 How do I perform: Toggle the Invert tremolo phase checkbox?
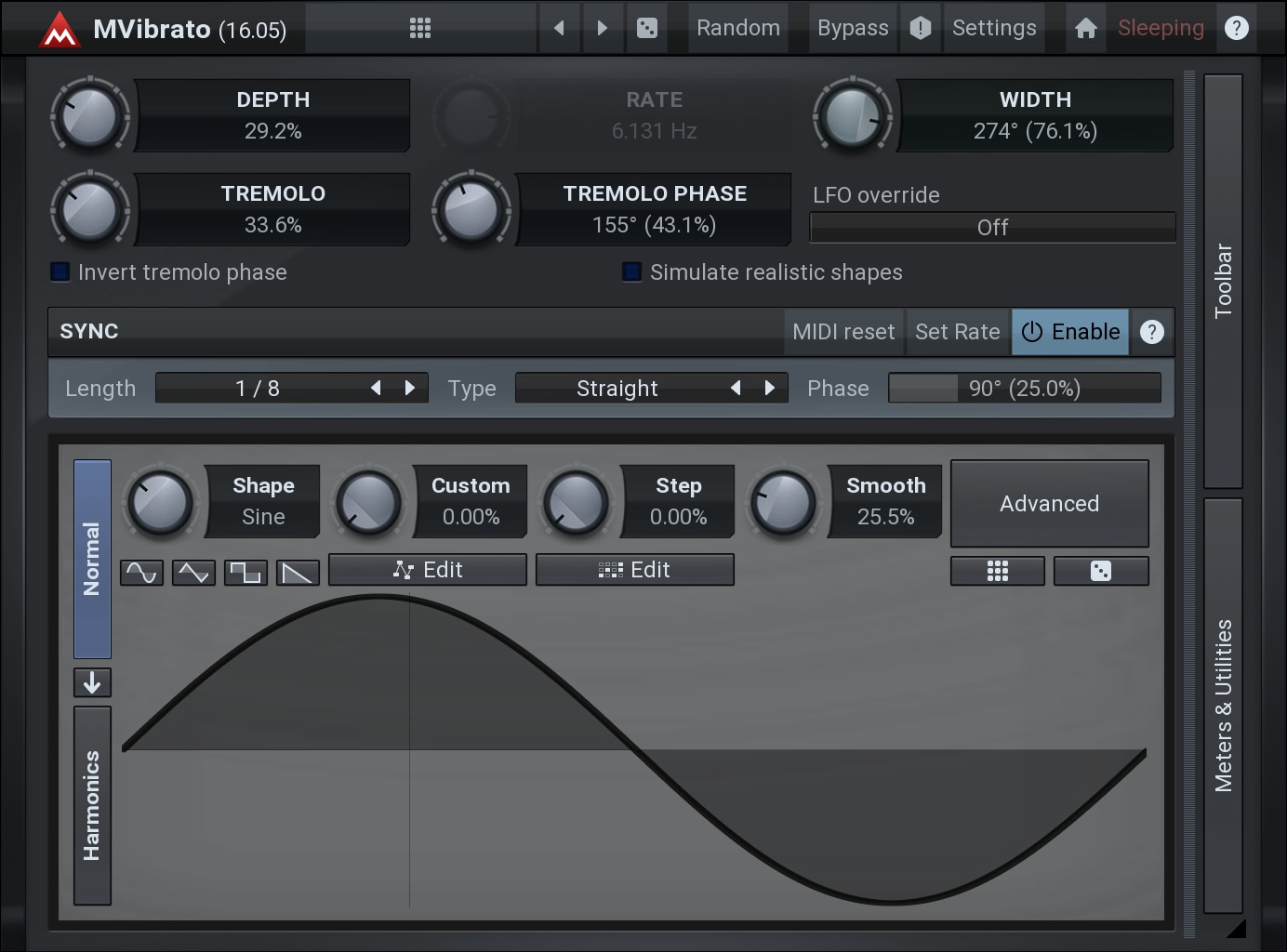click(x=60, y=271)
